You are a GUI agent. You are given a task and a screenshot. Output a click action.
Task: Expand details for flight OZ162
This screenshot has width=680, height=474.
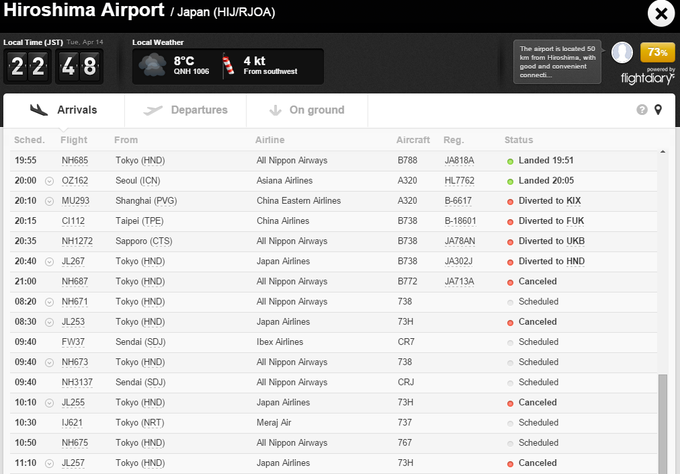pos(49,181)
